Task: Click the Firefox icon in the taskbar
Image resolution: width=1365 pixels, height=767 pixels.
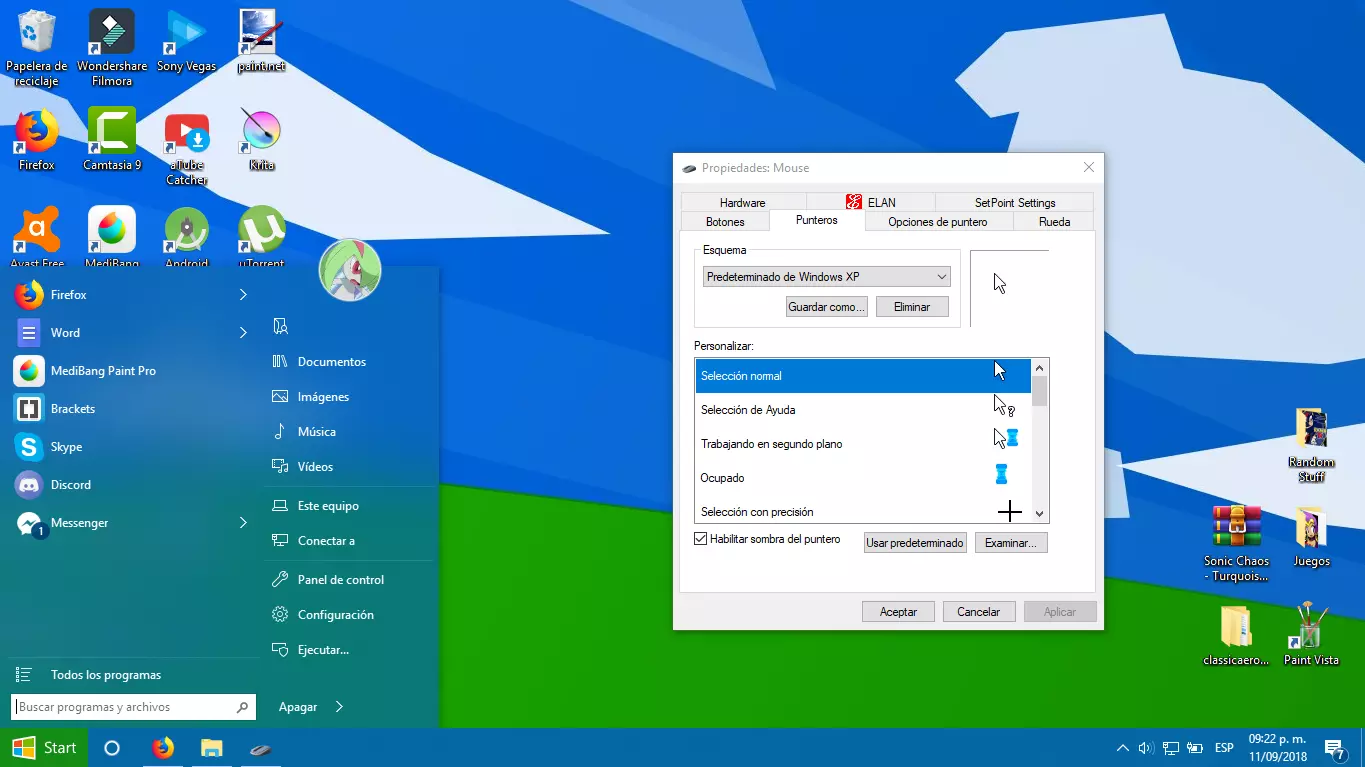Action: click(x=162, y=748)
